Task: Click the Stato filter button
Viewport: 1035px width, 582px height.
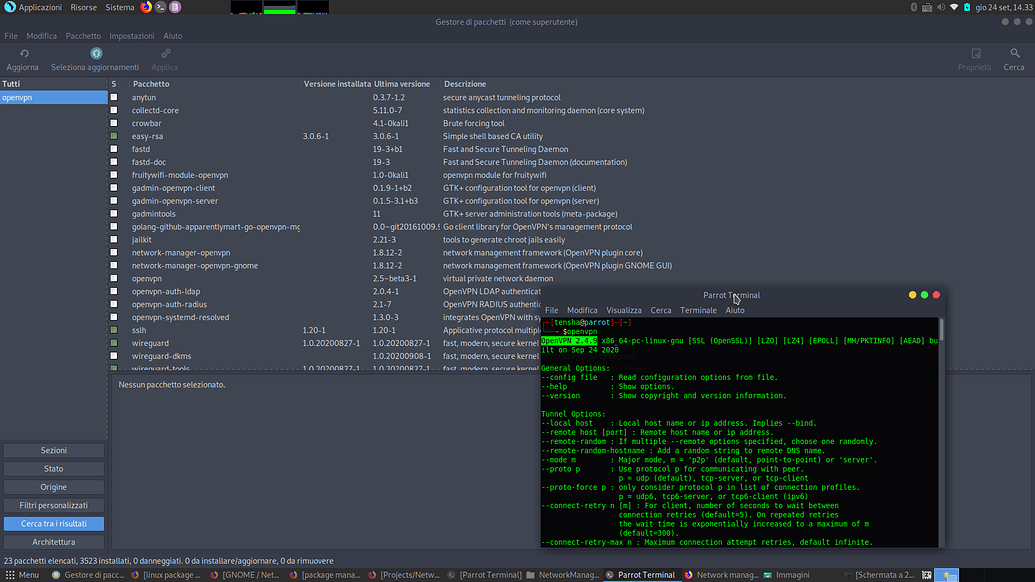Action: point(53,469)
